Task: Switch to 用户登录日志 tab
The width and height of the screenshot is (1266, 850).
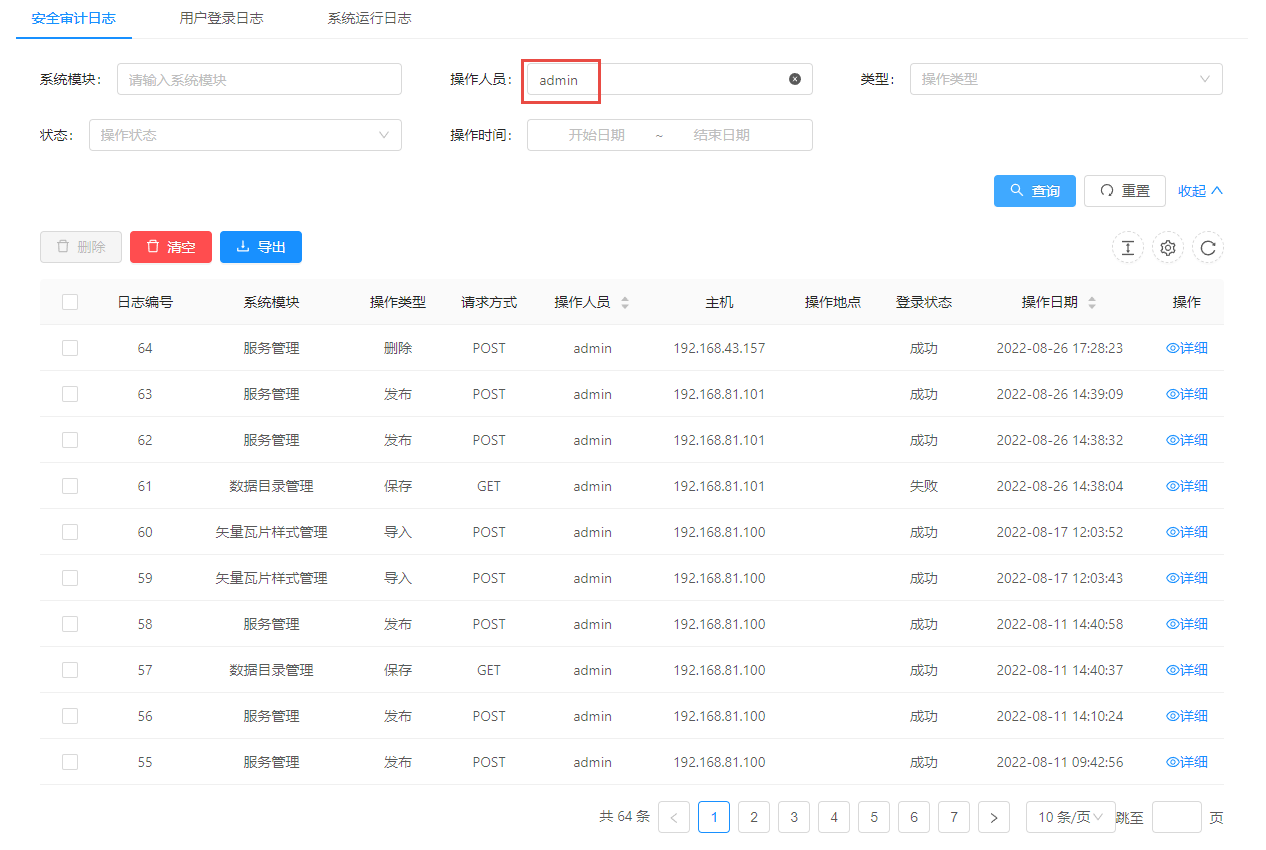Action: (x=221, y=18)
